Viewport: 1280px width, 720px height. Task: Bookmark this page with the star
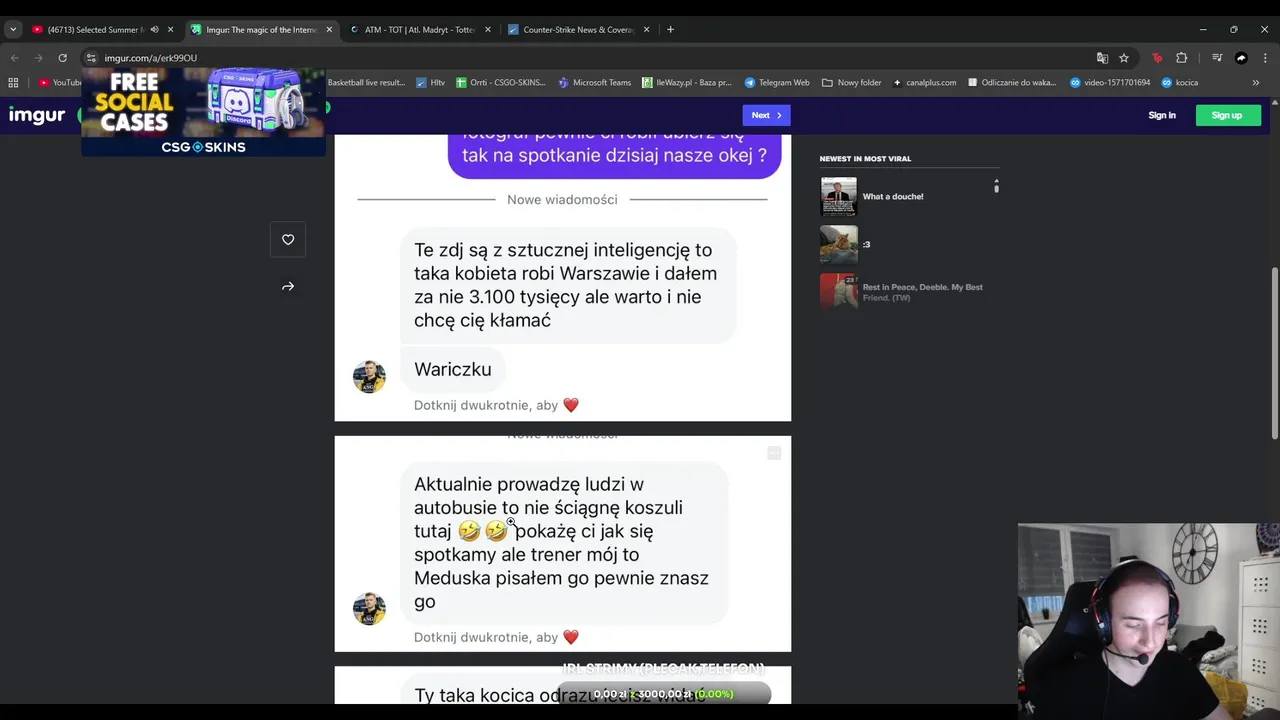pos(1124,58)
